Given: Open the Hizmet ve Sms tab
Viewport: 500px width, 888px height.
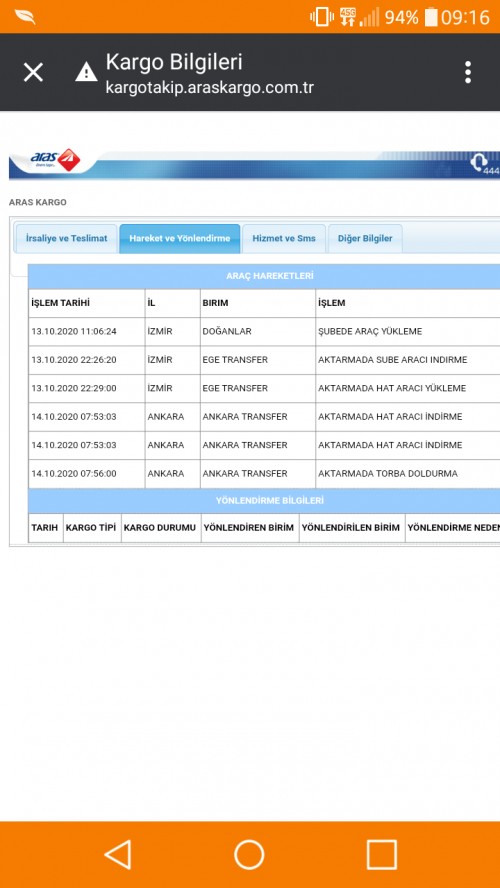Looking at the screenshot, I should click(x=284, y=238).
